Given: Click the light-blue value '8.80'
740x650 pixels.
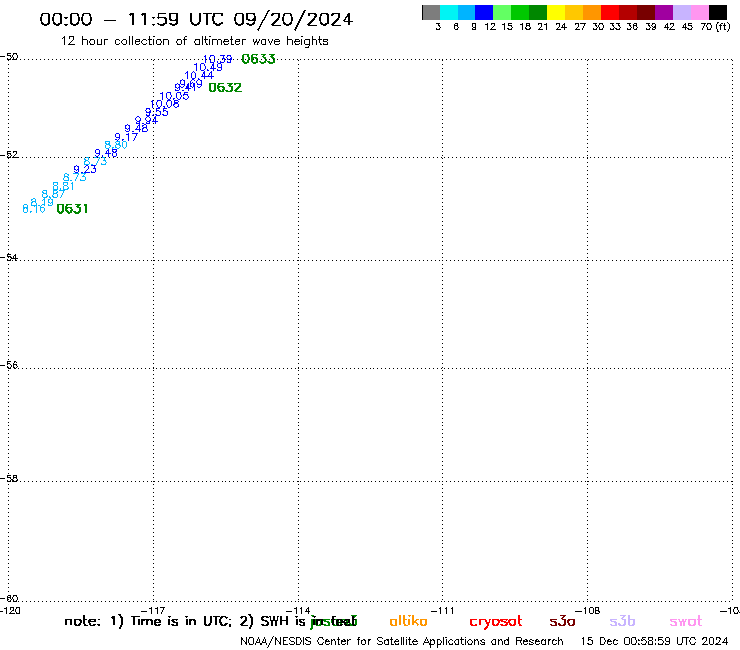Looking at the screenshot, I should (116, 144).
